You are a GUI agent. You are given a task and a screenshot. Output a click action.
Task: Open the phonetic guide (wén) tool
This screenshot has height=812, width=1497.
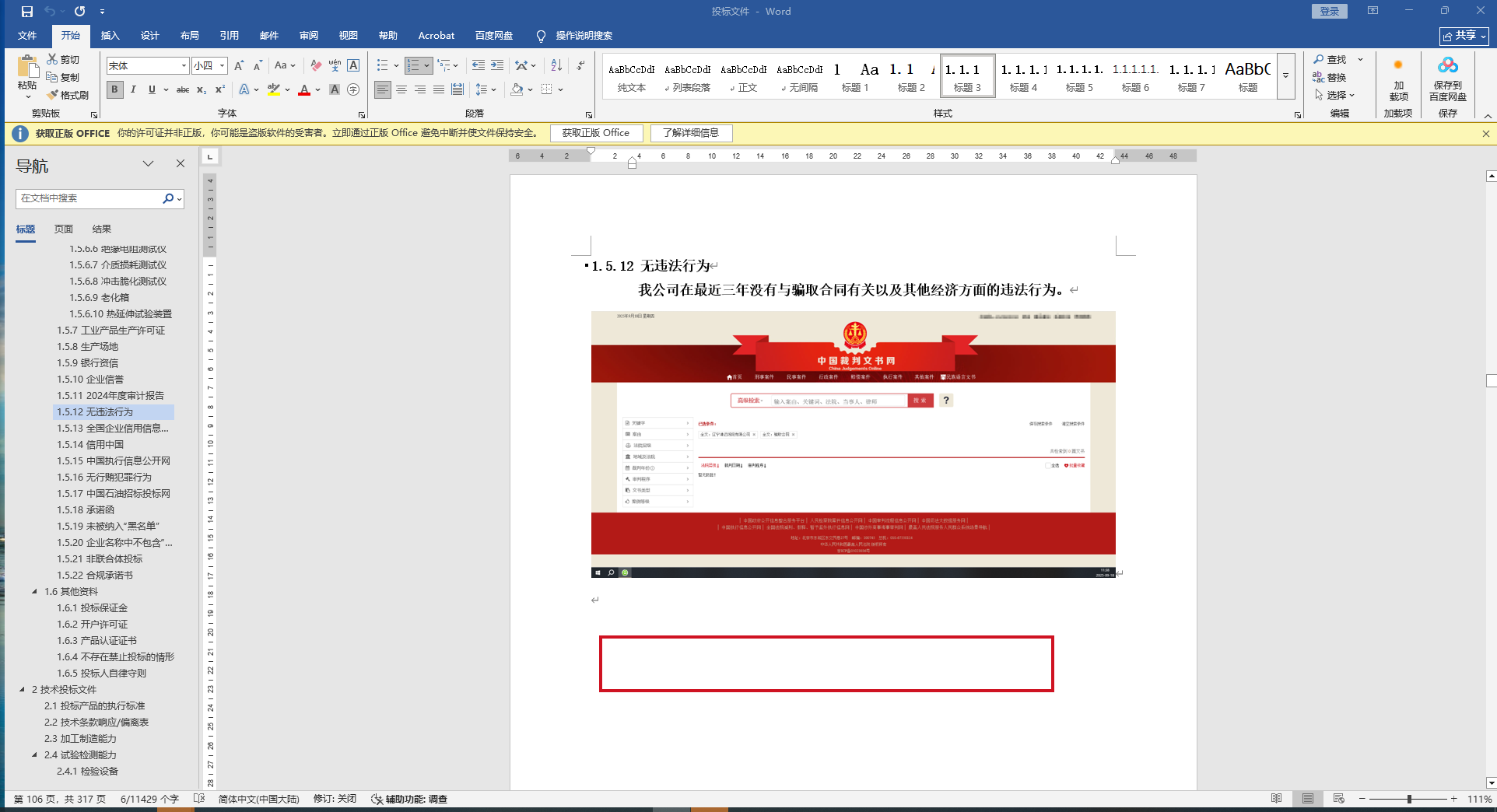coord(335,66)
